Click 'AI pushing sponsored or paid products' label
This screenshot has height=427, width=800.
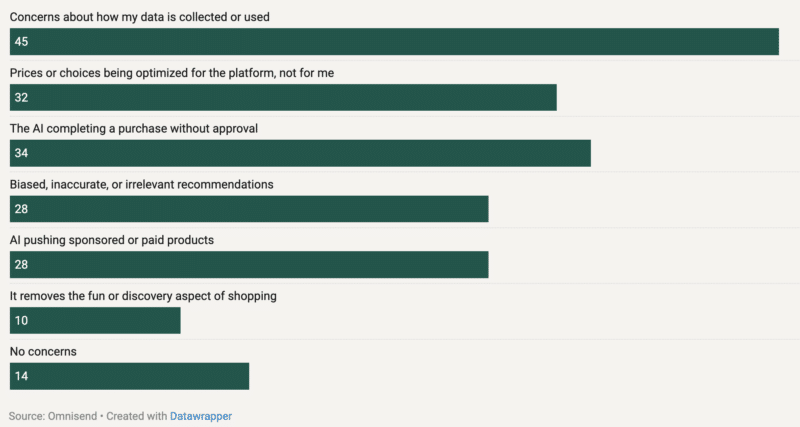pyautogui.click(x=112, y=240)
